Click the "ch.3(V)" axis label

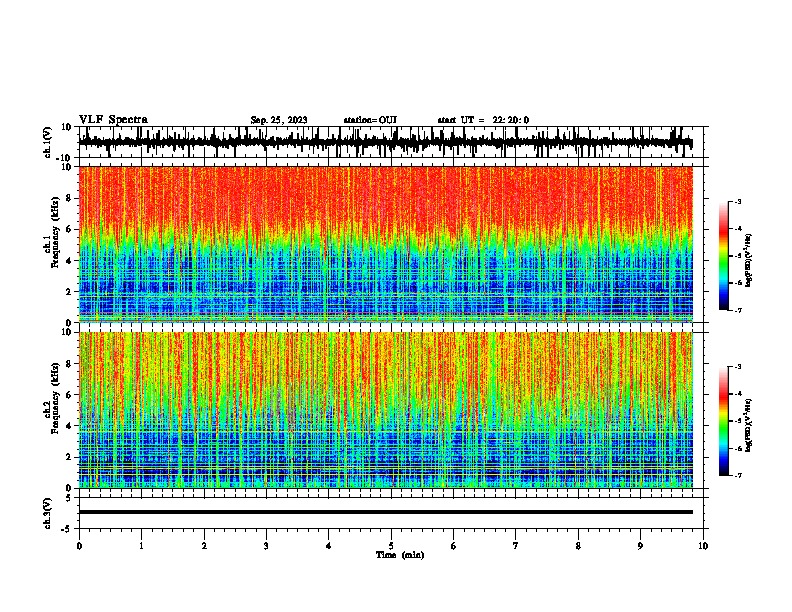click(48, 513)
